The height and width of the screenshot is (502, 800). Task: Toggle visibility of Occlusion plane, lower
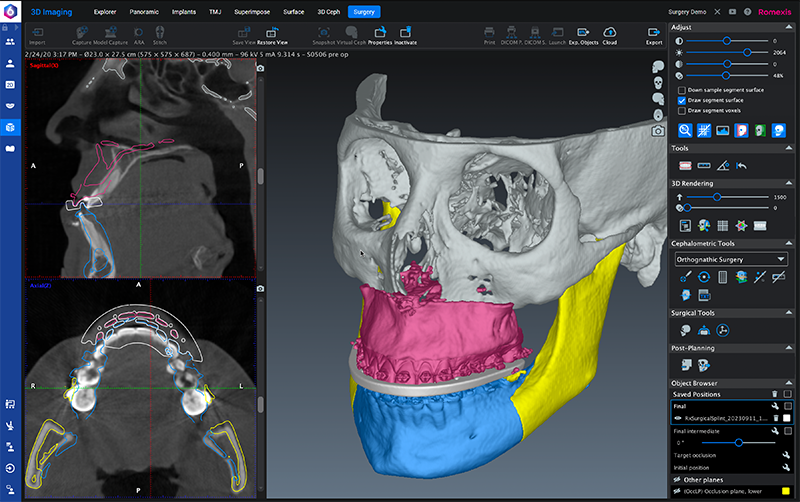(677, 491)
